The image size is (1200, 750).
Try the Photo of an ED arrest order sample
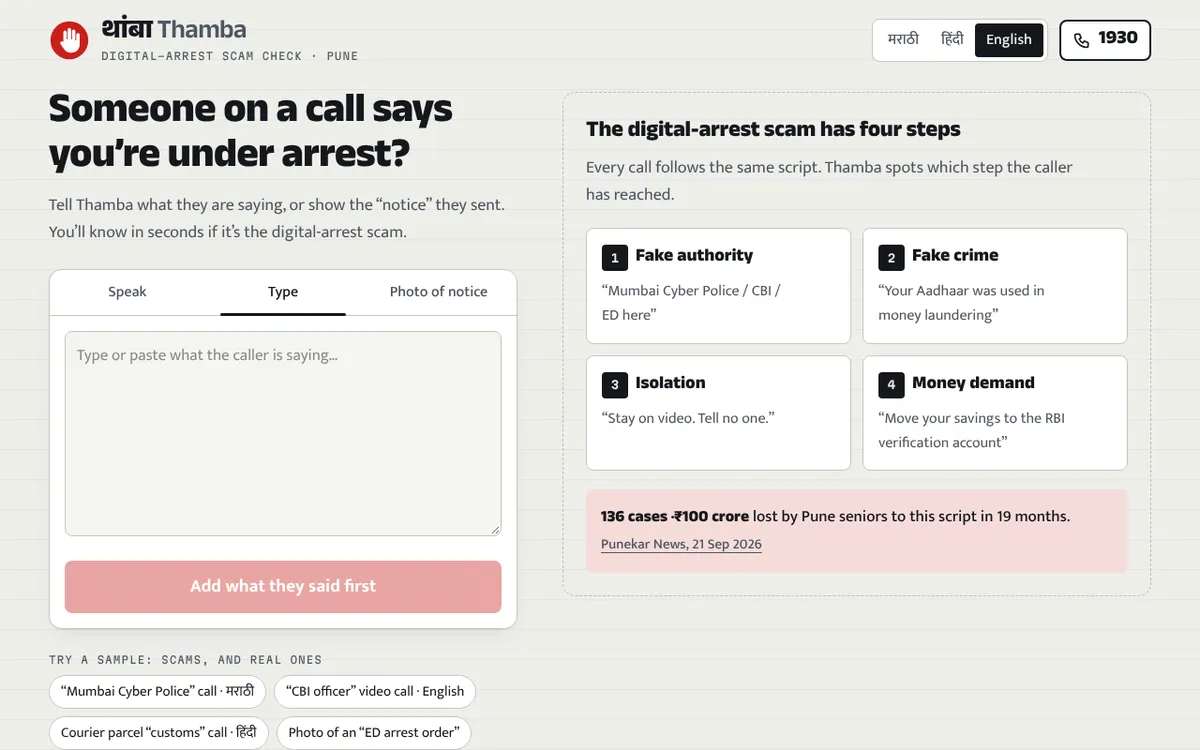(373, 732)
